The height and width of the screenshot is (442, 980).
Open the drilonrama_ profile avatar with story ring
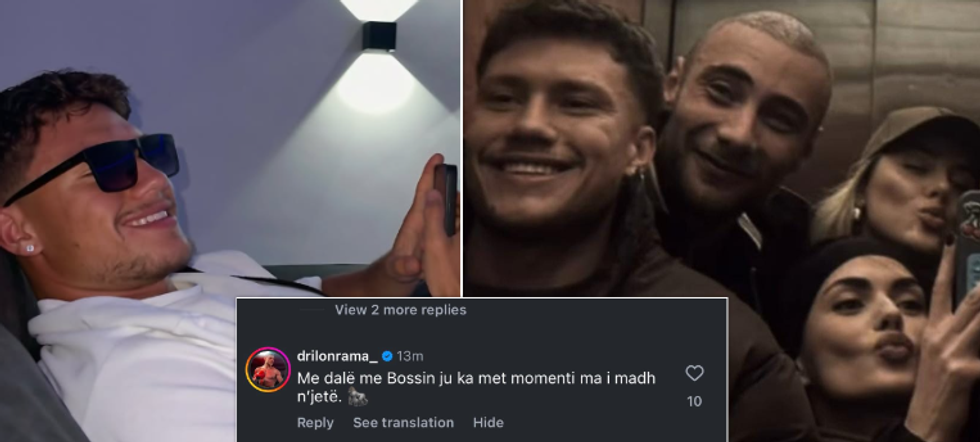(x=268, y=369)
